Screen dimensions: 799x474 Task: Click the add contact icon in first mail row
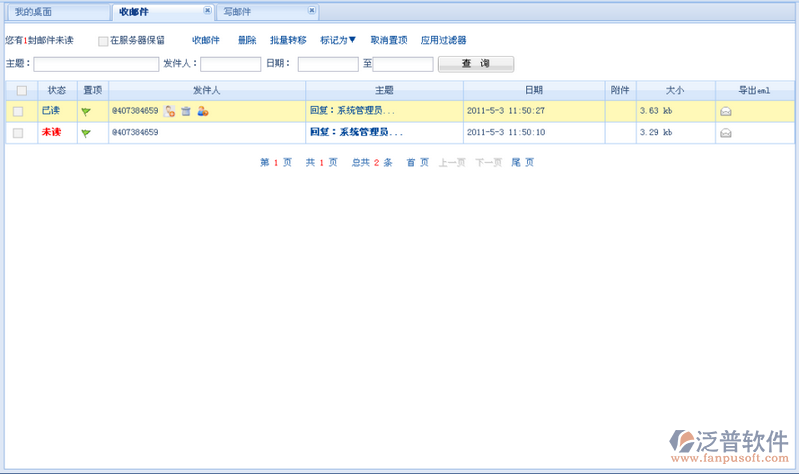[203, 111]
